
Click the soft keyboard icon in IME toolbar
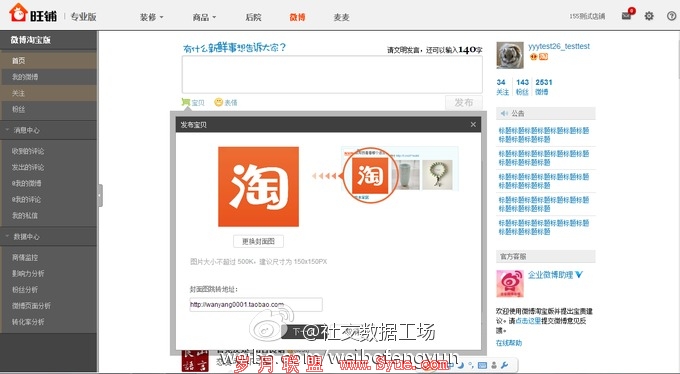(x=482, y=365)
